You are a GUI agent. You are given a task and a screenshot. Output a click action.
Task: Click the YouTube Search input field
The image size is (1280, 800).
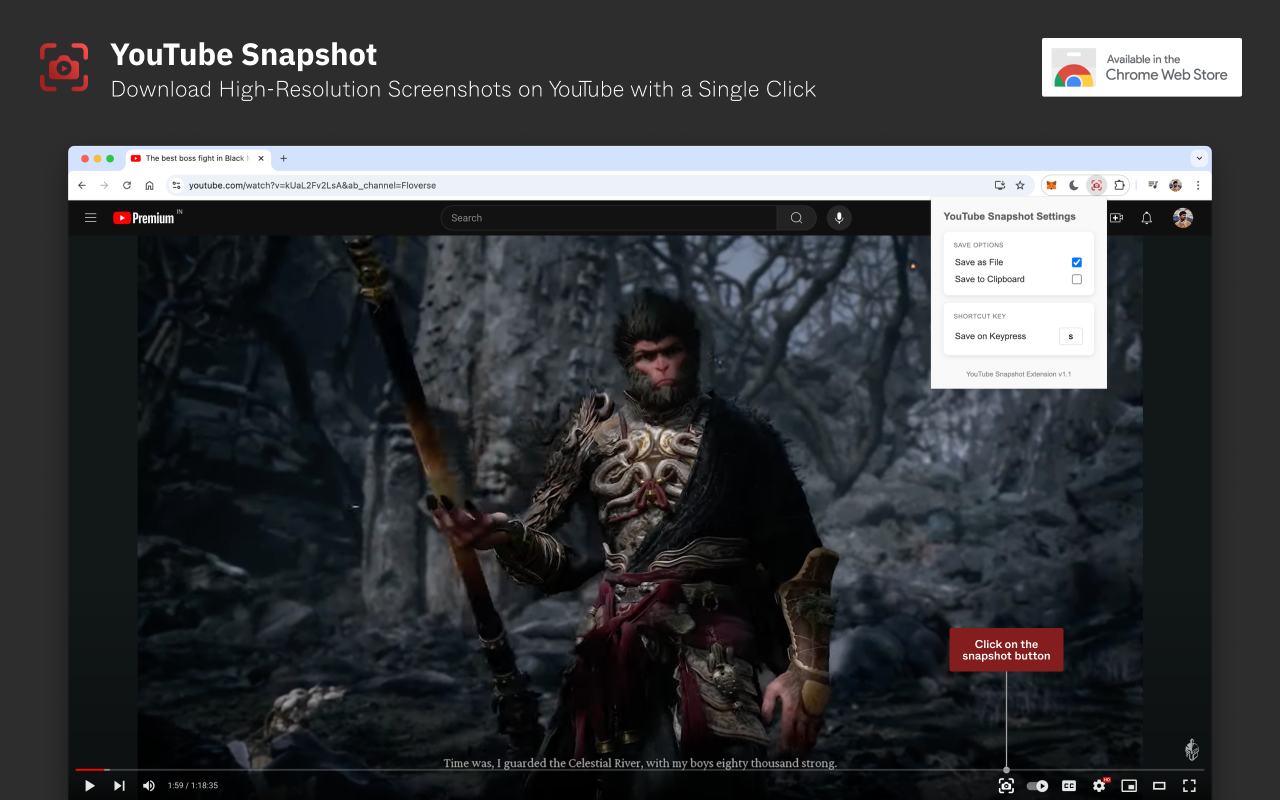[x=609, y=218]
